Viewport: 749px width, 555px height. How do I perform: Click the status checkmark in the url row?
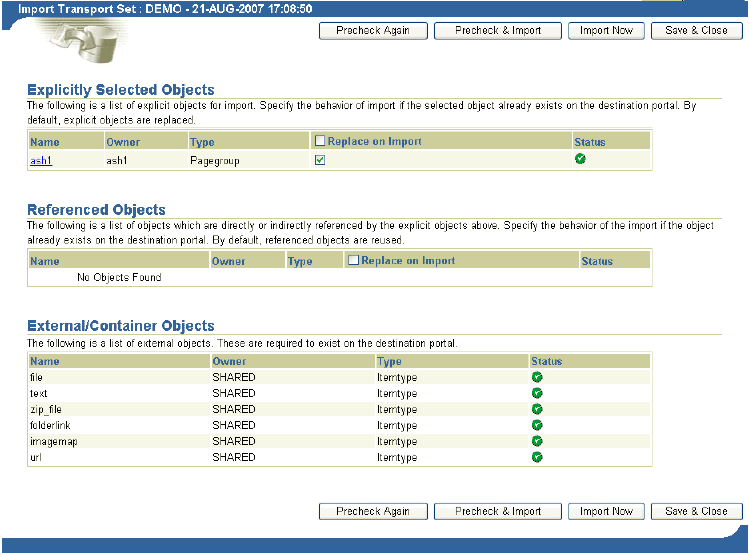click(537, 457)
